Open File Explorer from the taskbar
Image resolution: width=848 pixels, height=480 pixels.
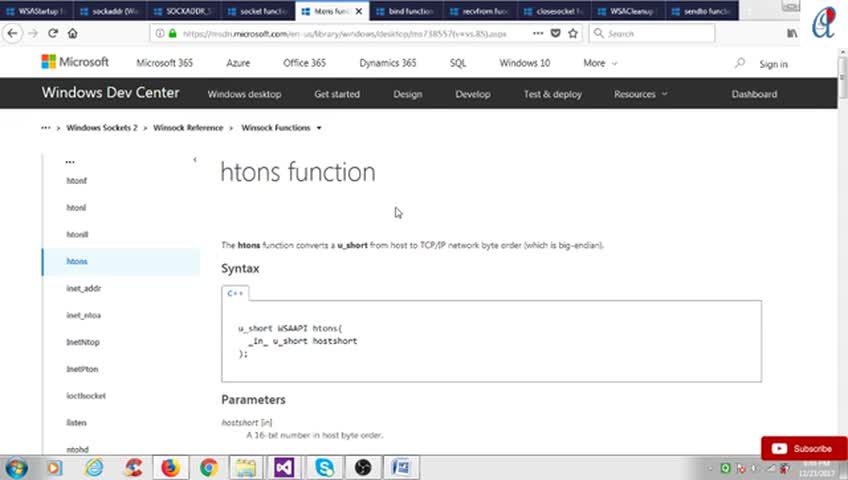[246, 468]
